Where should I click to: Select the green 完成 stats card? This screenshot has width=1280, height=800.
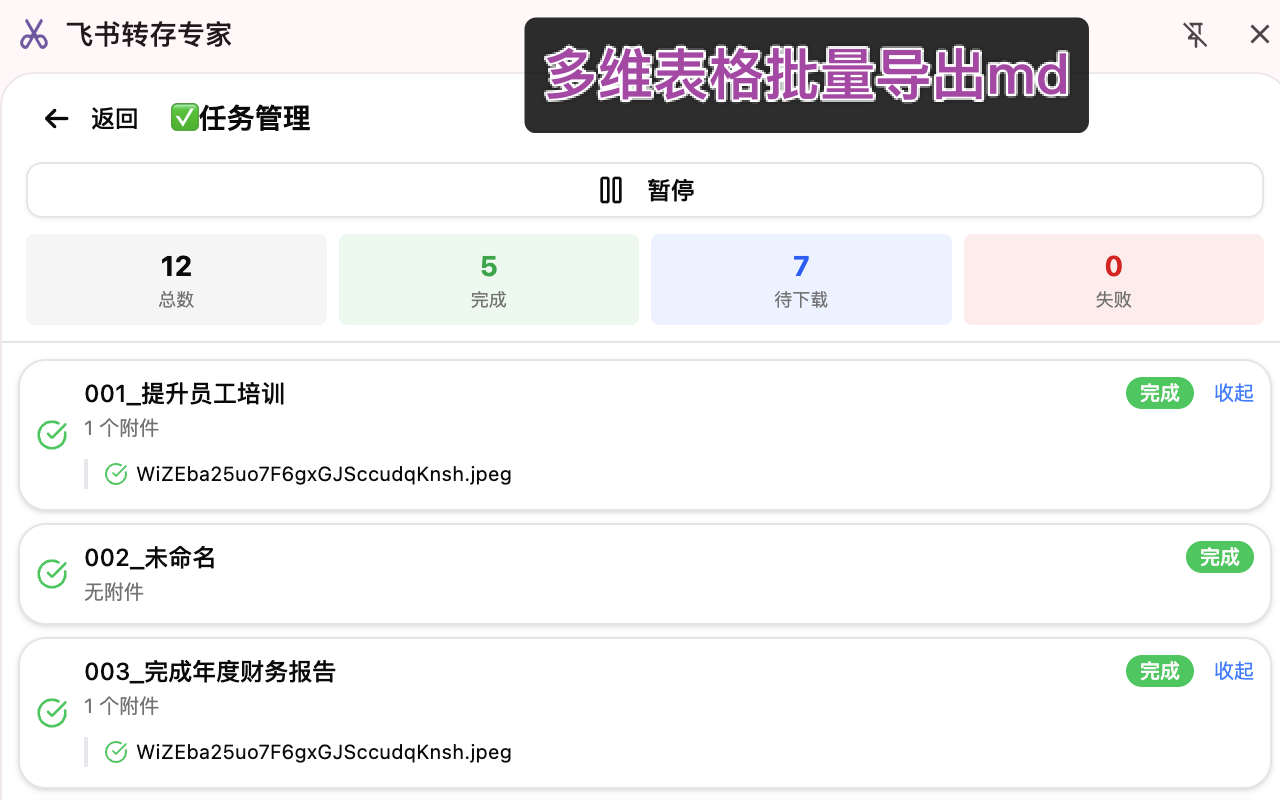tap(488, 279)
